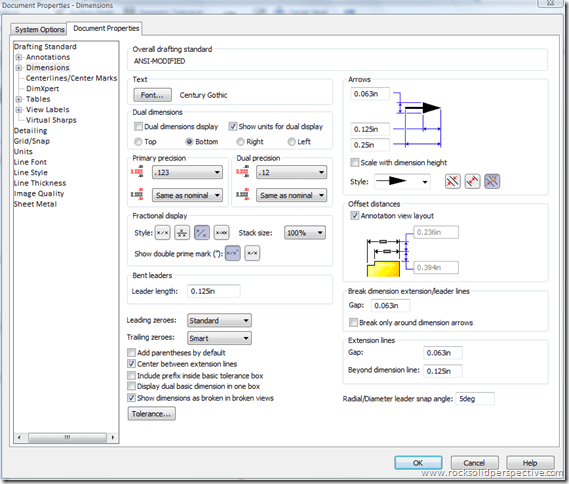The image size is (569, 484).
Task: Toggle Dual dimensions display checkbox
Action: click(x=138, y=126)
